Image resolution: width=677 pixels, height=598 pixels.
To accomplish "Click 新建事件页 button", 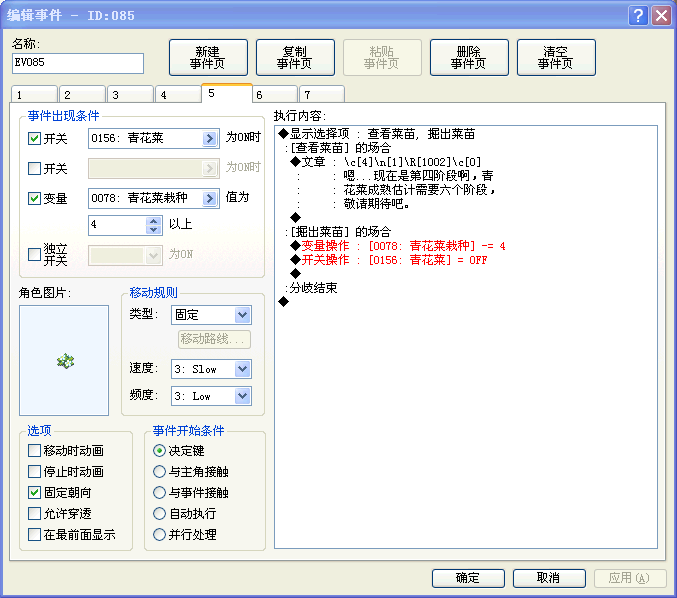I will point(208,57).
